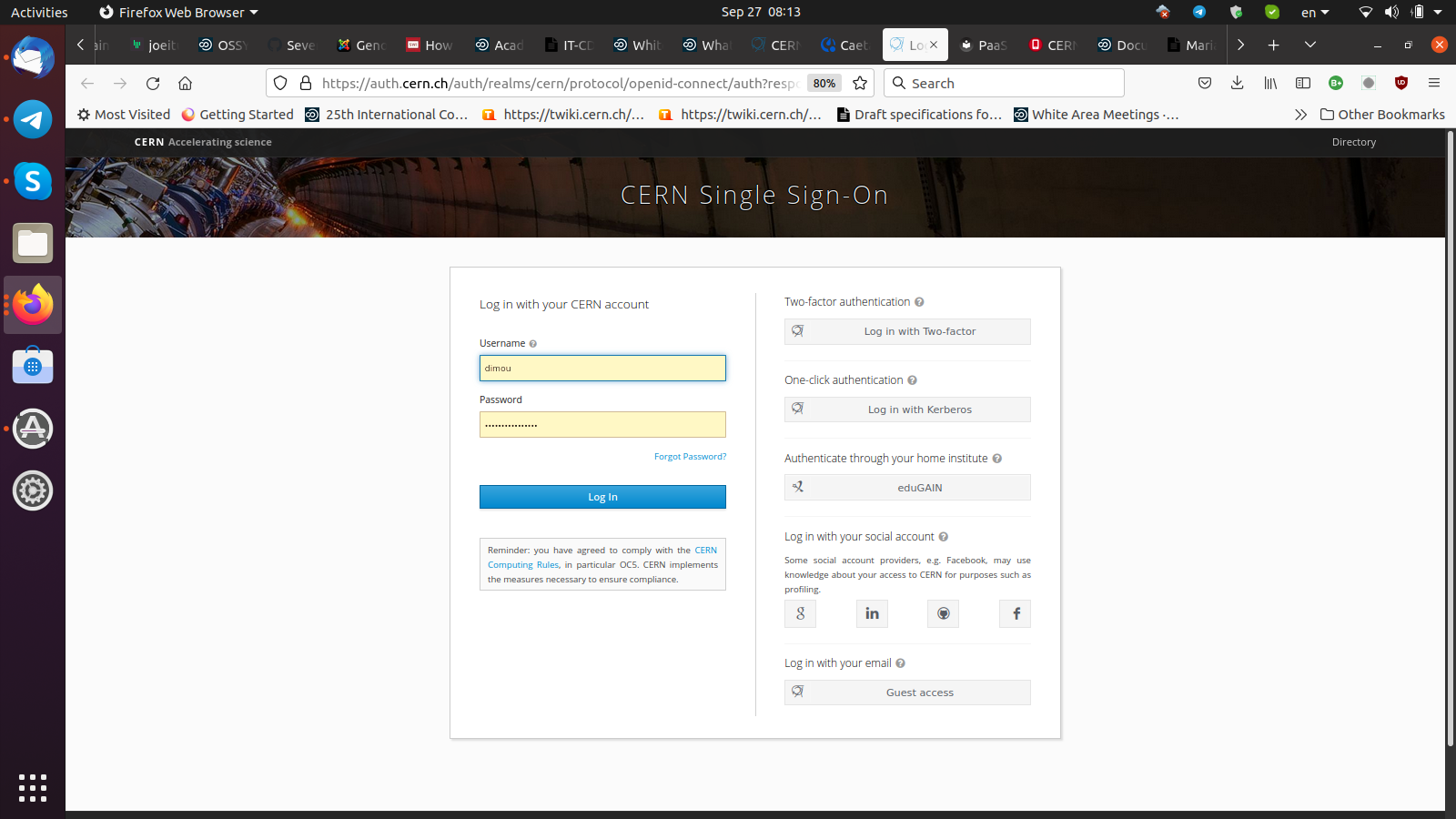Select Guest access login
Viewport: 1456px width, 819px height.
click(x=907, y=693)
